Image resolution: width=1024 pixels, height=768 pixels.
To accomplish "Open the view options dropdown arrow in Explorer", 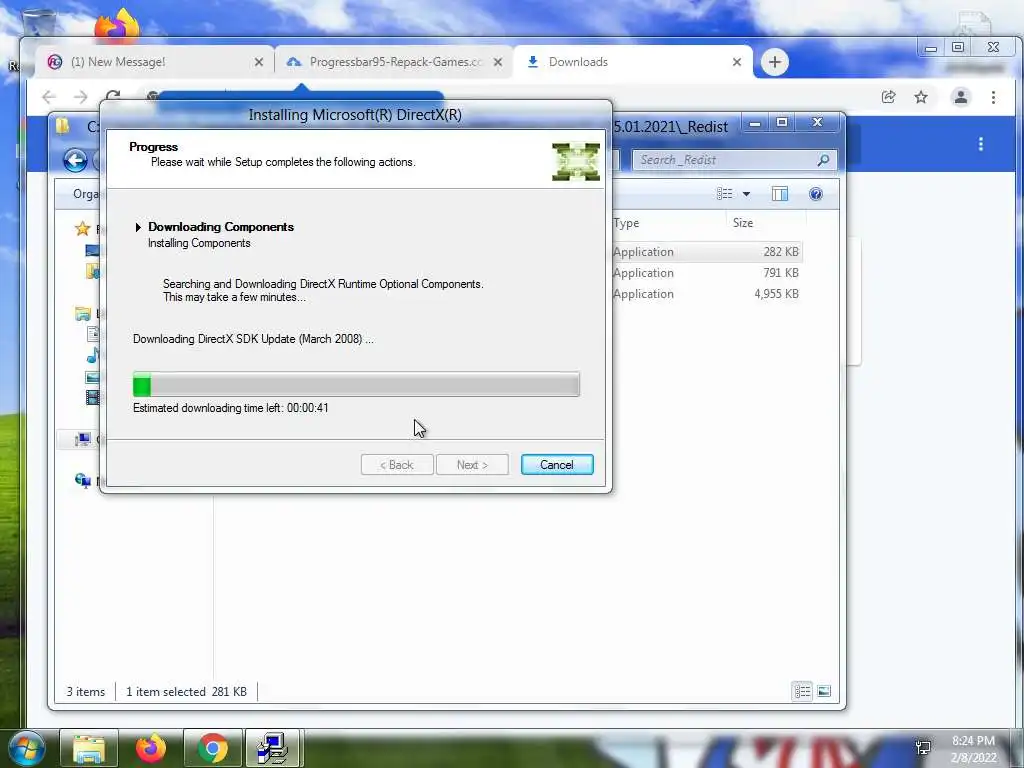I will 746,194.
